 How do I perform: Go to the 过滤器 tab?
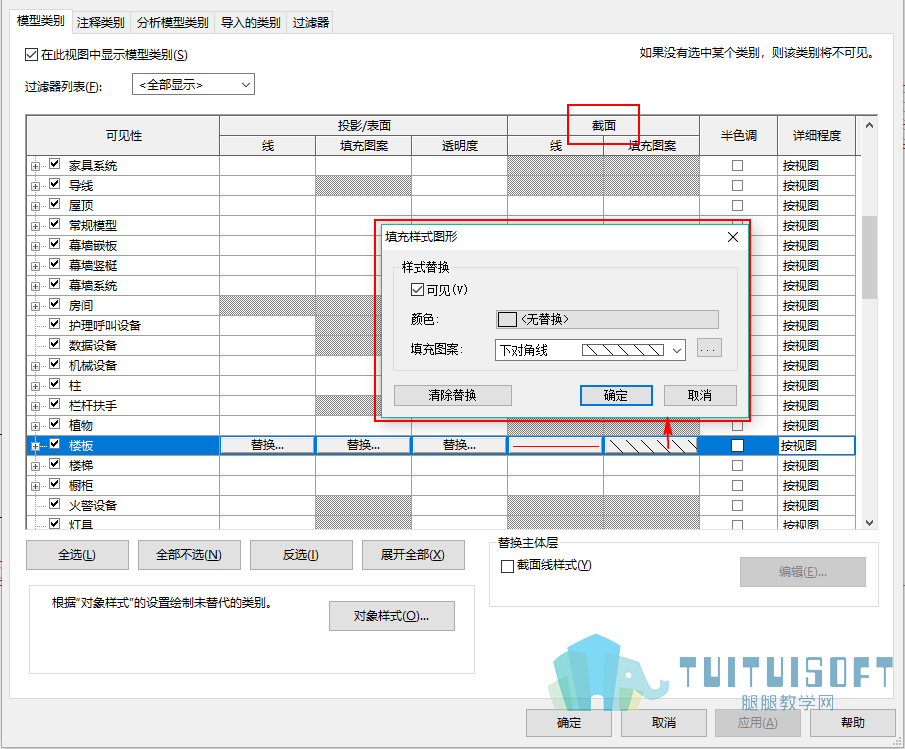(311, 23)
